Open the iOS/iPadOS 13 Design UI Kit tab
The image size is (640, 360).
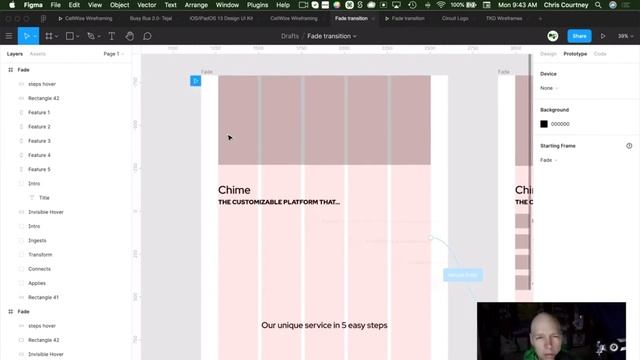tap(221, 18)
